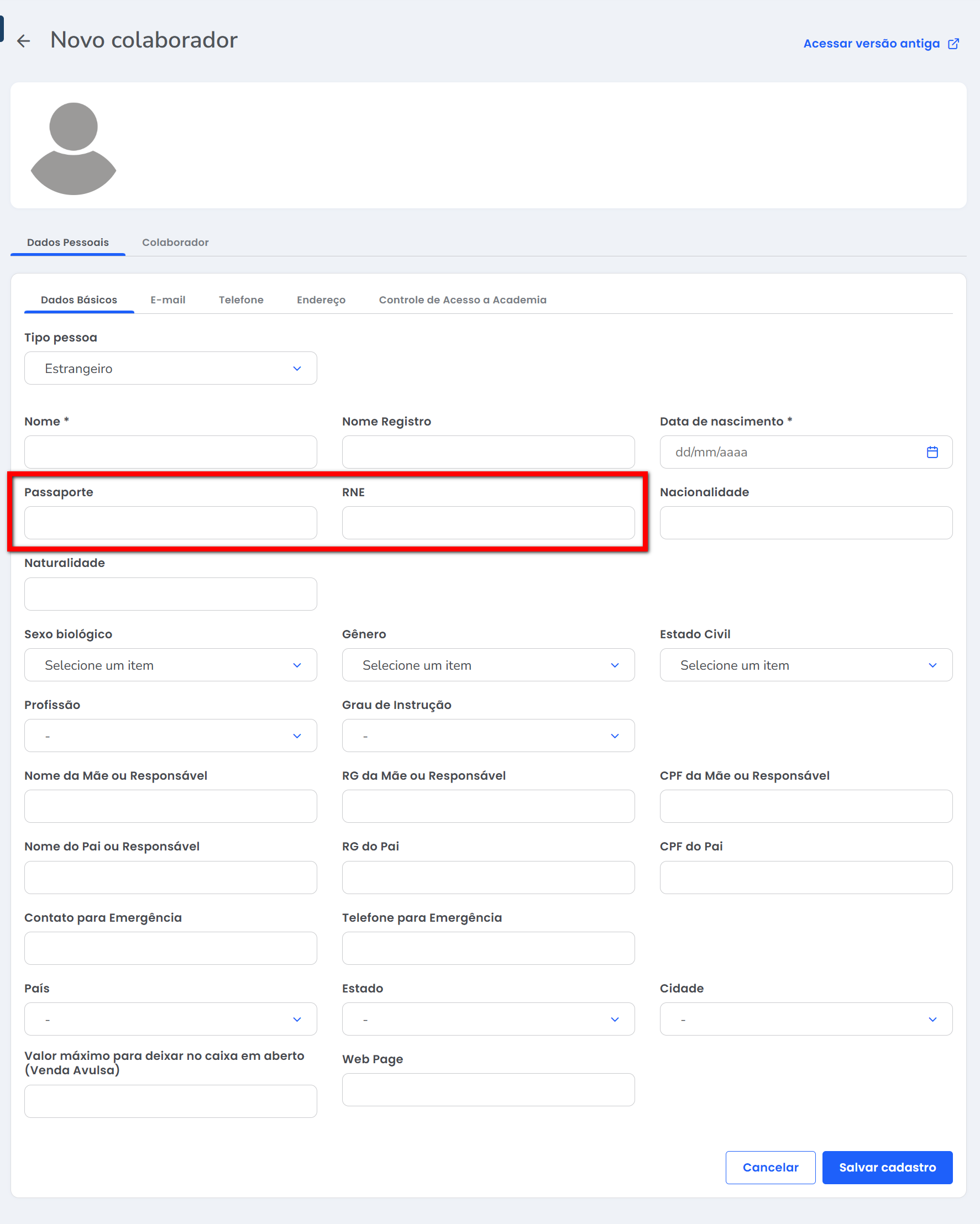Click the profile avatar placeholder
The image size is (980, 1224).
click(74, 148)
